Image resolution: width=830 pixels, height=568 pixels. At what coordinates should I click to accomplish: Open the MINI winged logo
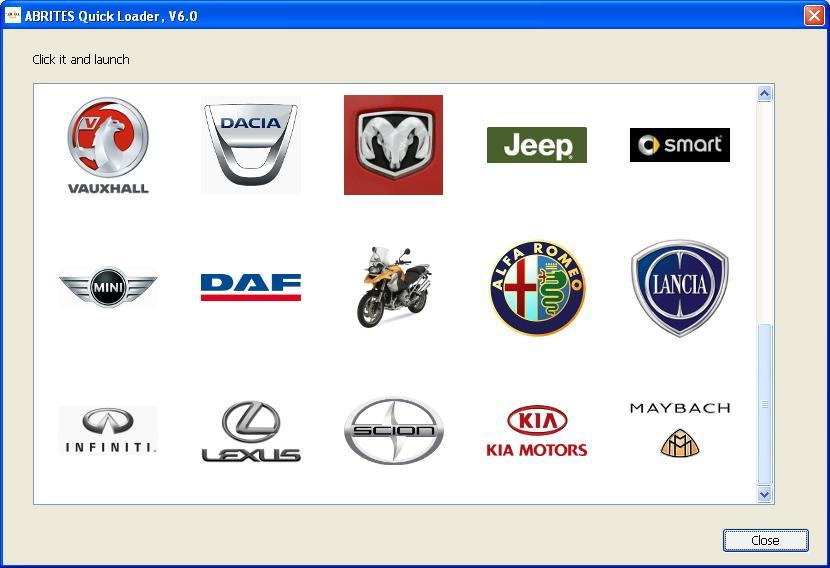[108, 287]
